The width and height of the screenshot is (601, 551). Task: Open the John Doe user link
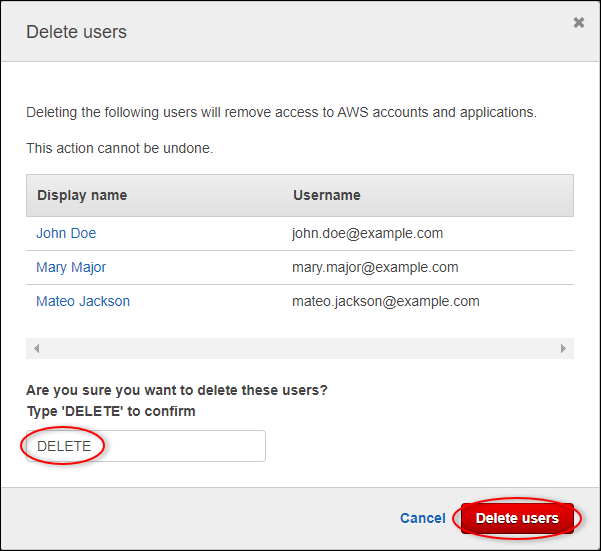[66, 233]
